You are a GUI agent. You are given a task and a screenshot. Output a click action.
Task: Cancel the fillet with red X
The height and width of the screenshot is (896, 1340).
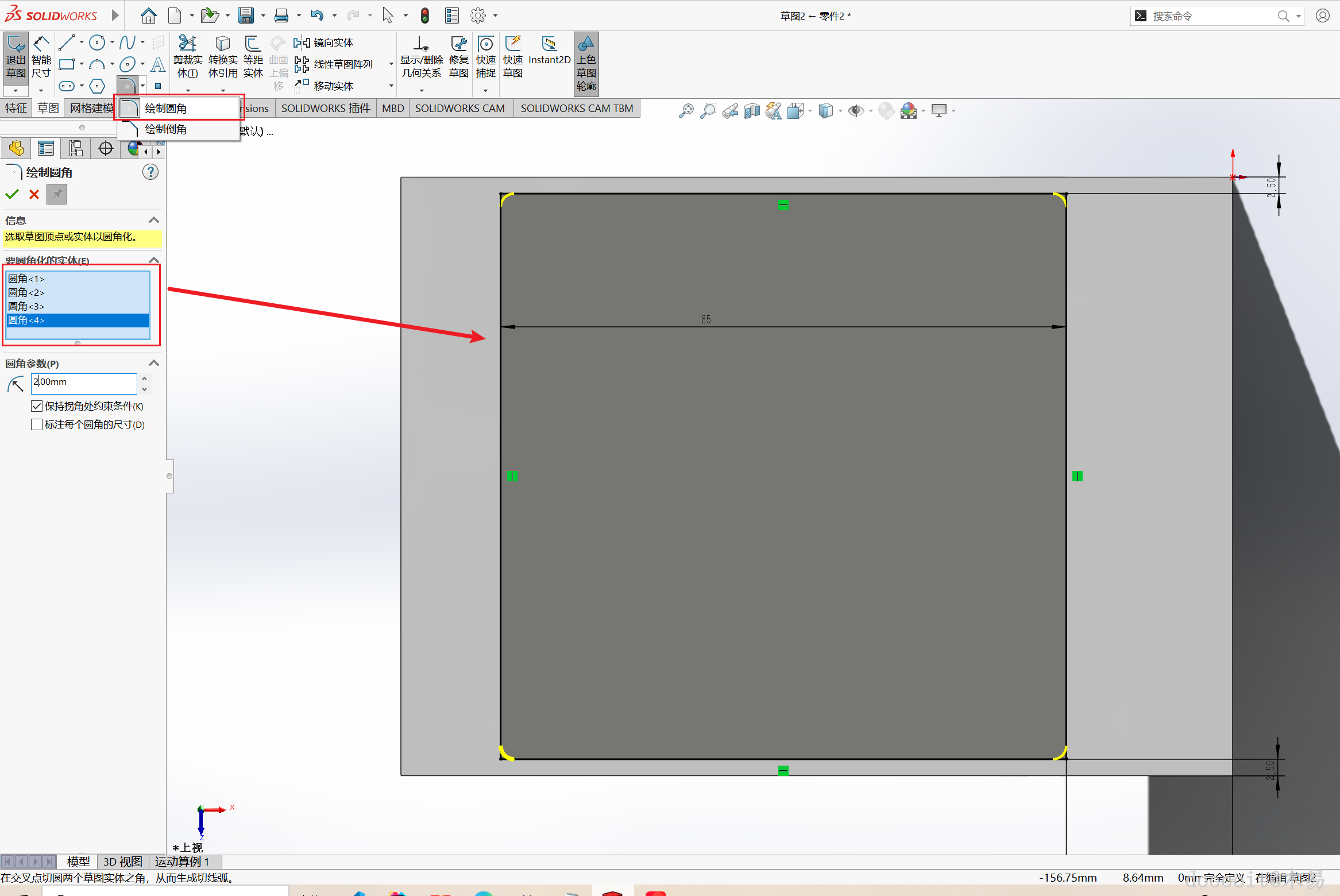coord(34,194)
